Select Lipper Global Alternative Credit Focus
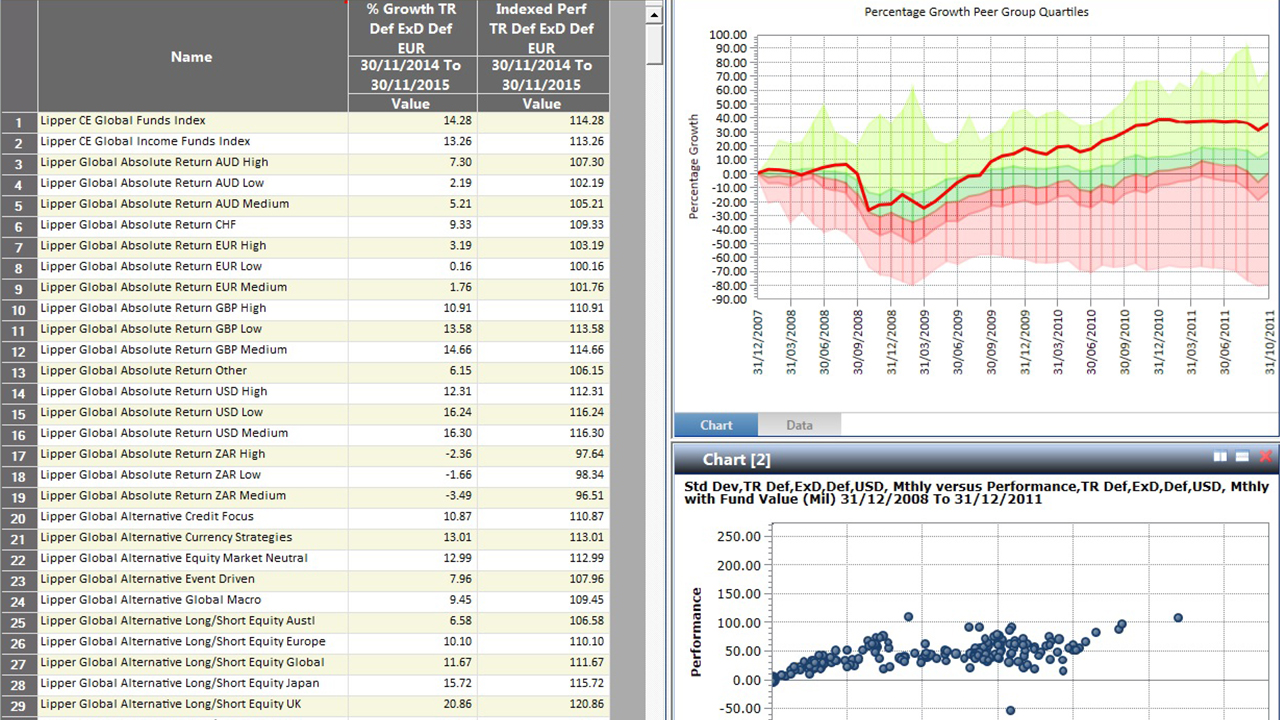1280x720 pixels. point(147,516)
